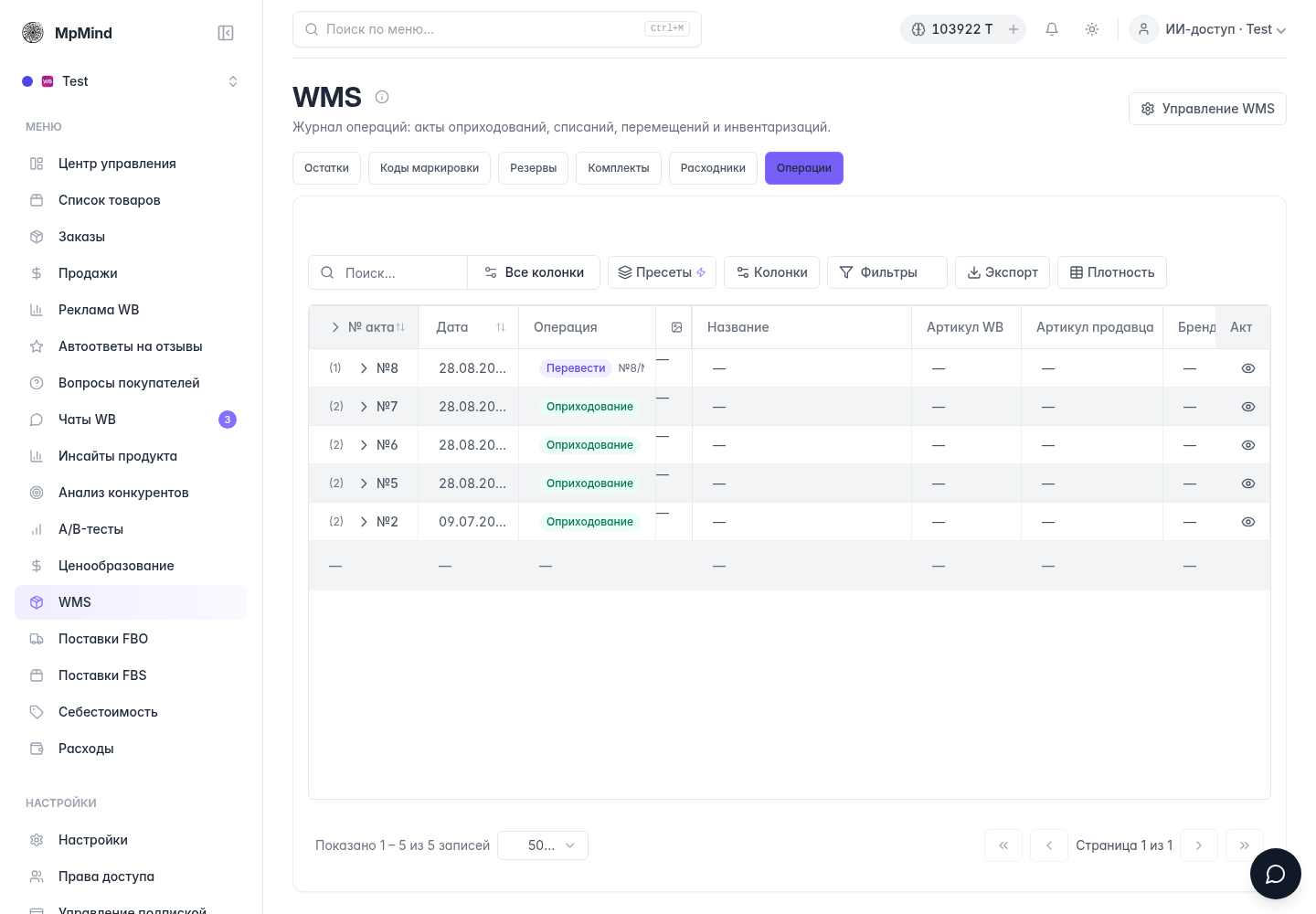Select the Операции tab
The image size is (1316, 914).
coord(804,168)
